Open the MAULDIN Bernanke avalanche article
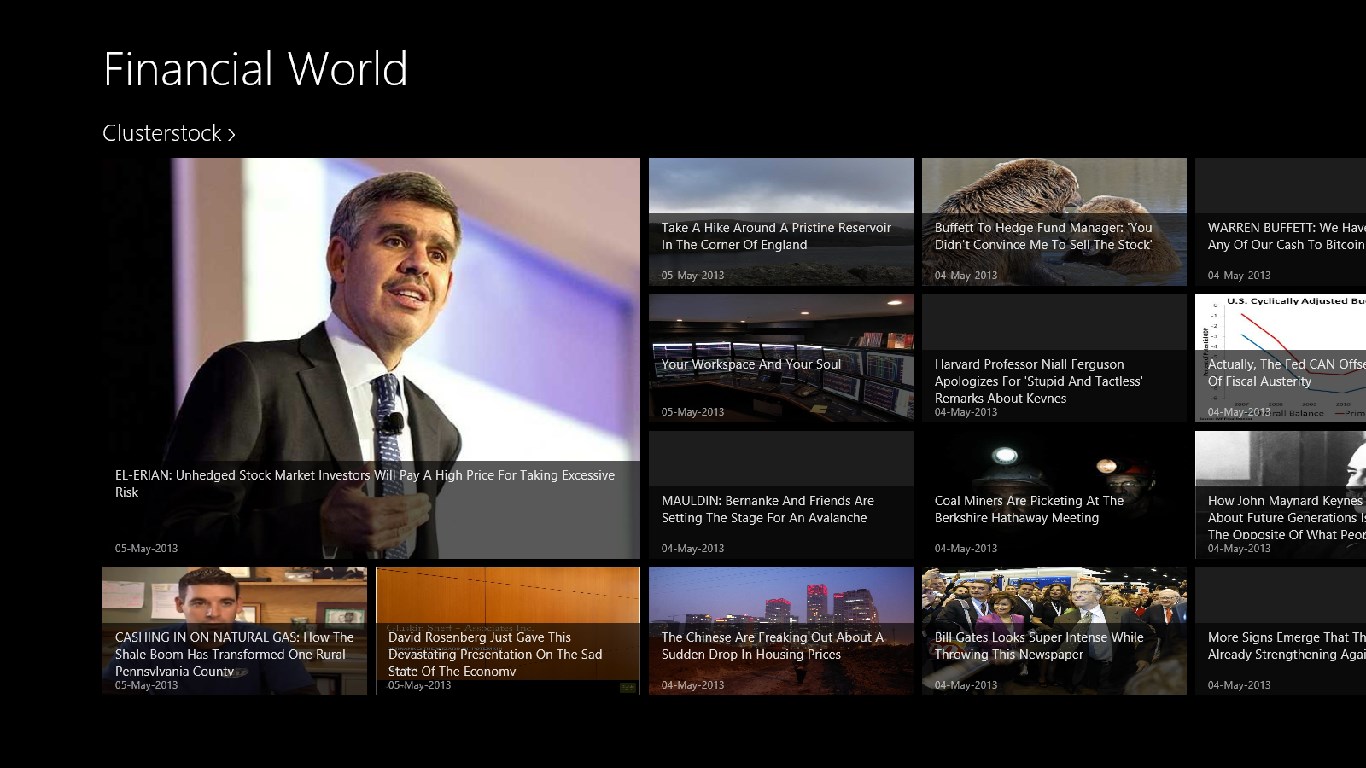 [x=767, y=509]
